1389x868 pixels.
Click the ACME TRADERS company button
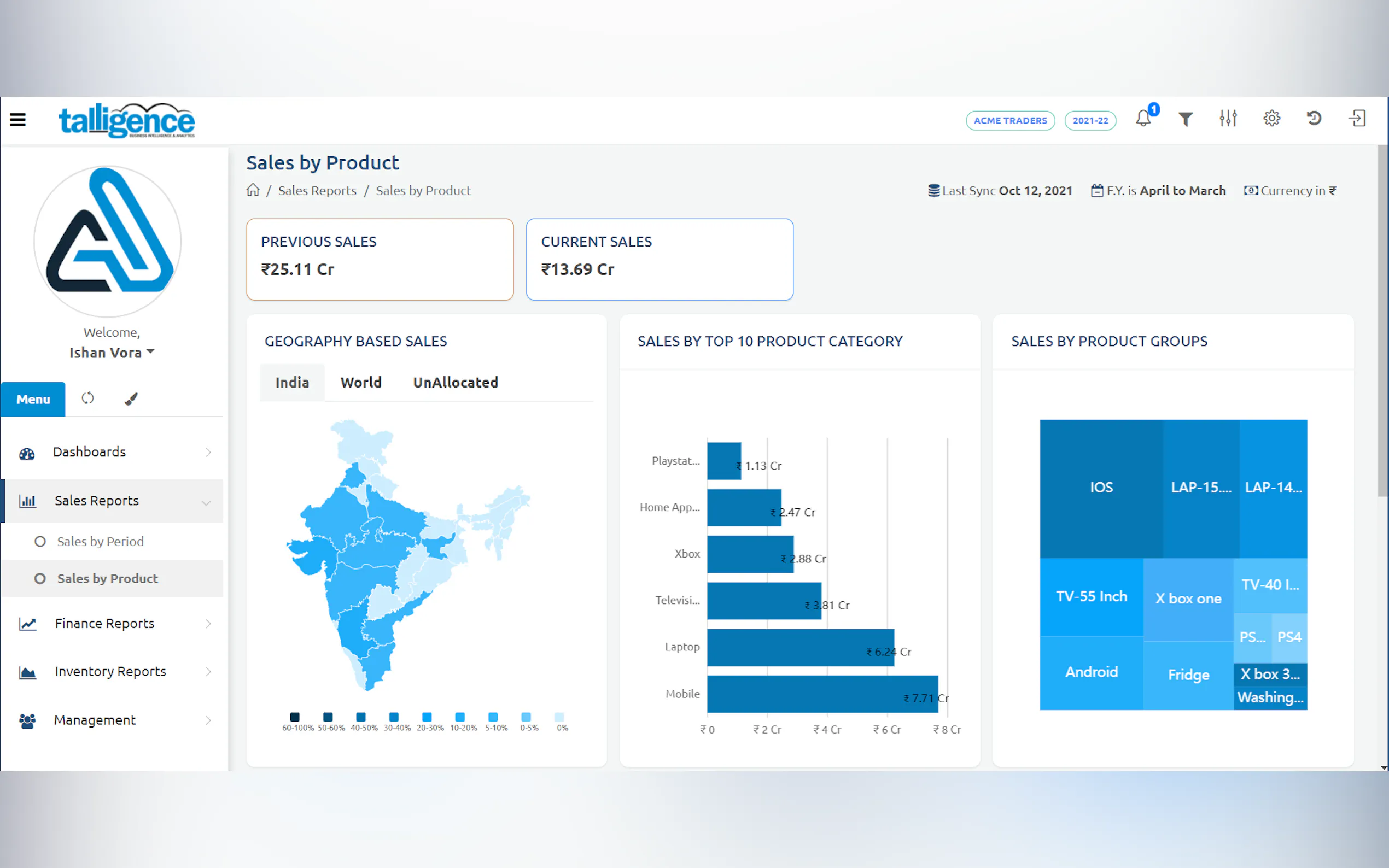point(1009,121)
